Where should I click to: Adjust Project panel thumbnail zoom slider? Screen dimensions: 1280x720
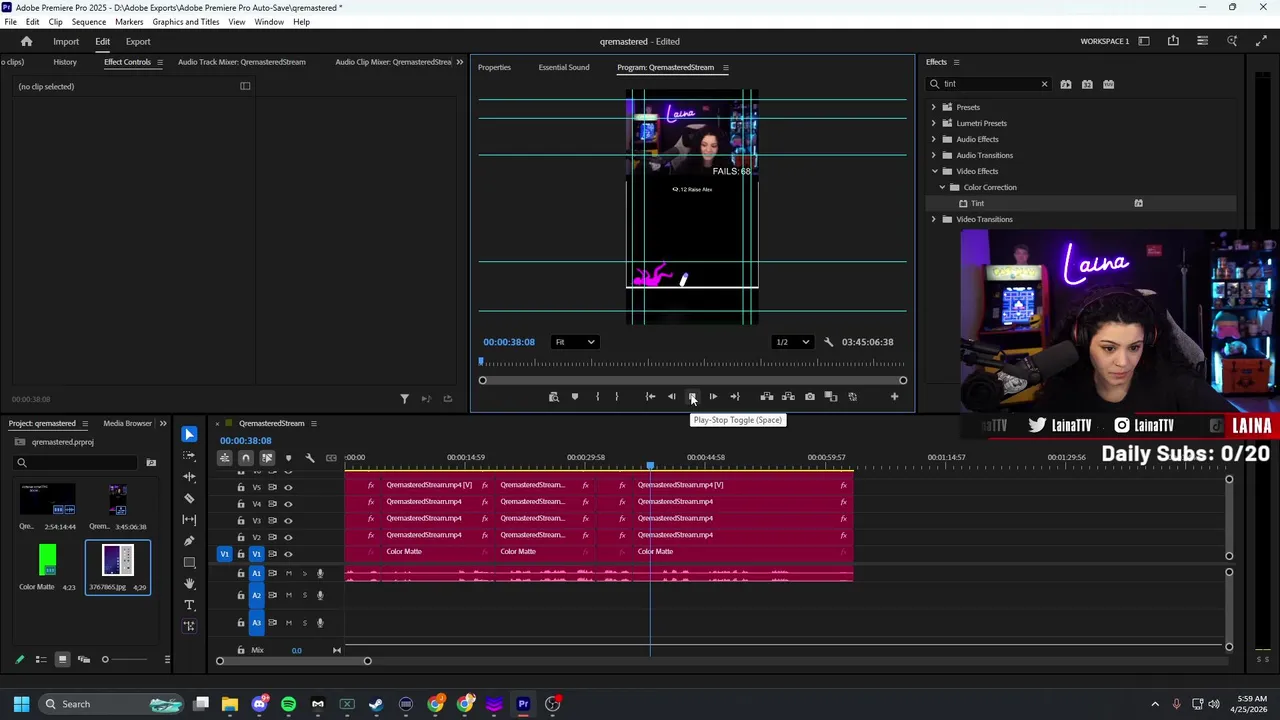click(104, 659)
